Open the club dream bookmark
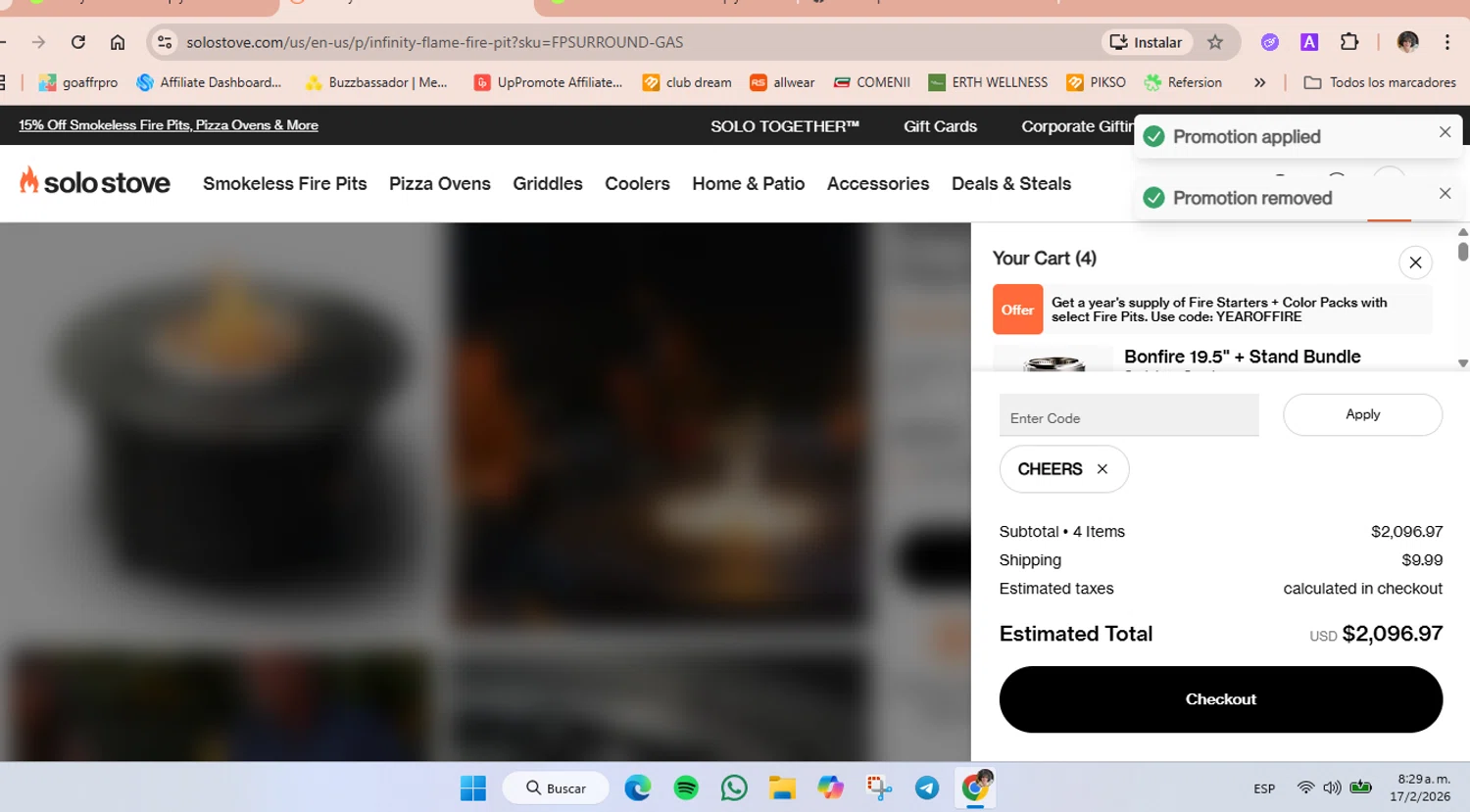1470x812 pixels. point(687,82)
